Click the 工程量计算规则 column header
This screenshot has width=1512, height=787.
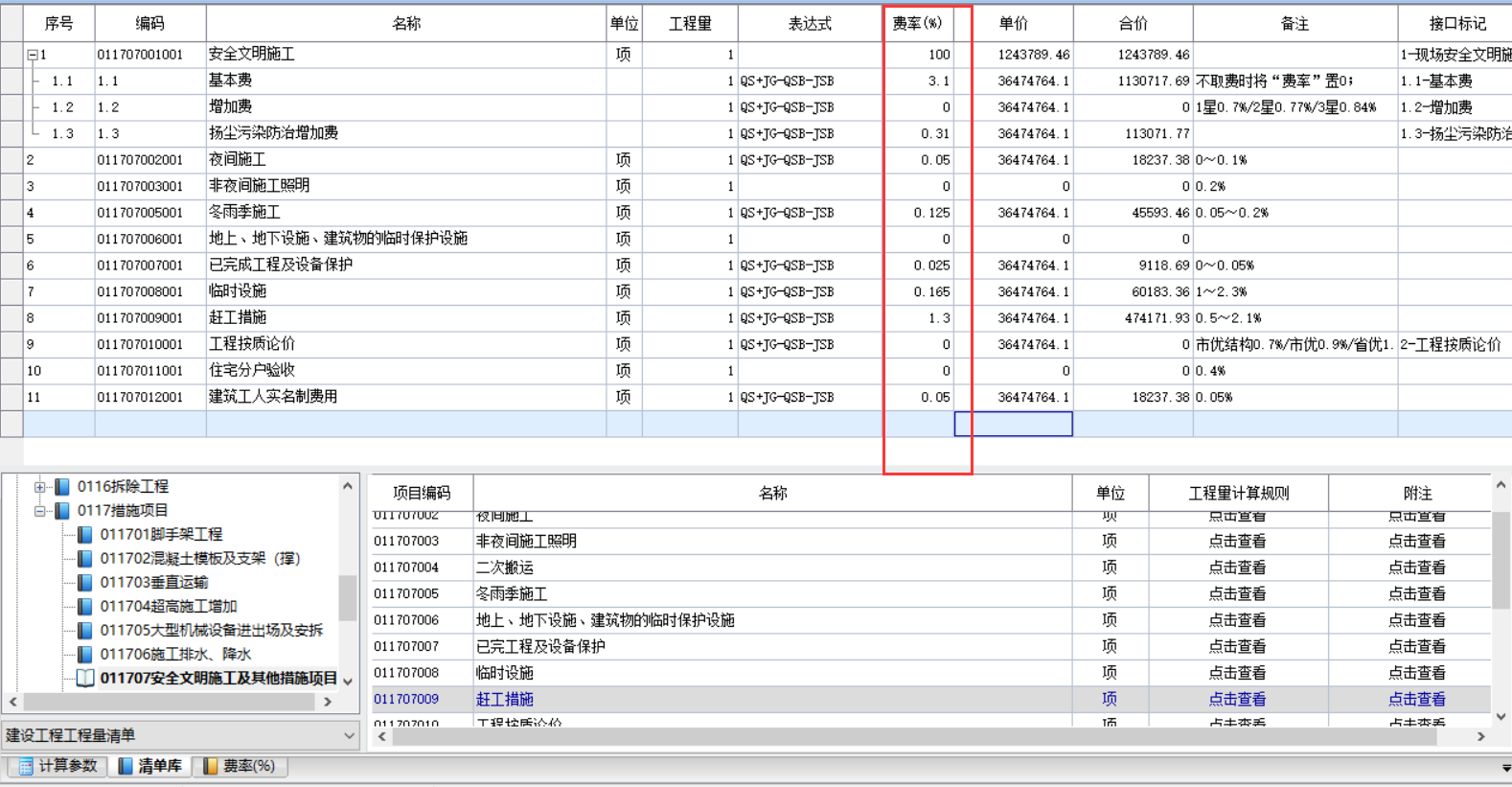pyautogui.click(x=1238, y=494)
